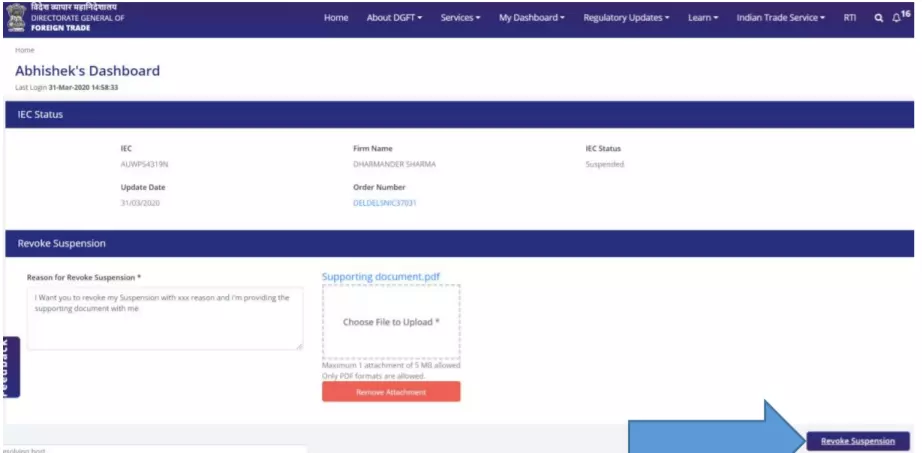Click the Revoke Suspension section header
922x453 pixels.
coord(460,244)
